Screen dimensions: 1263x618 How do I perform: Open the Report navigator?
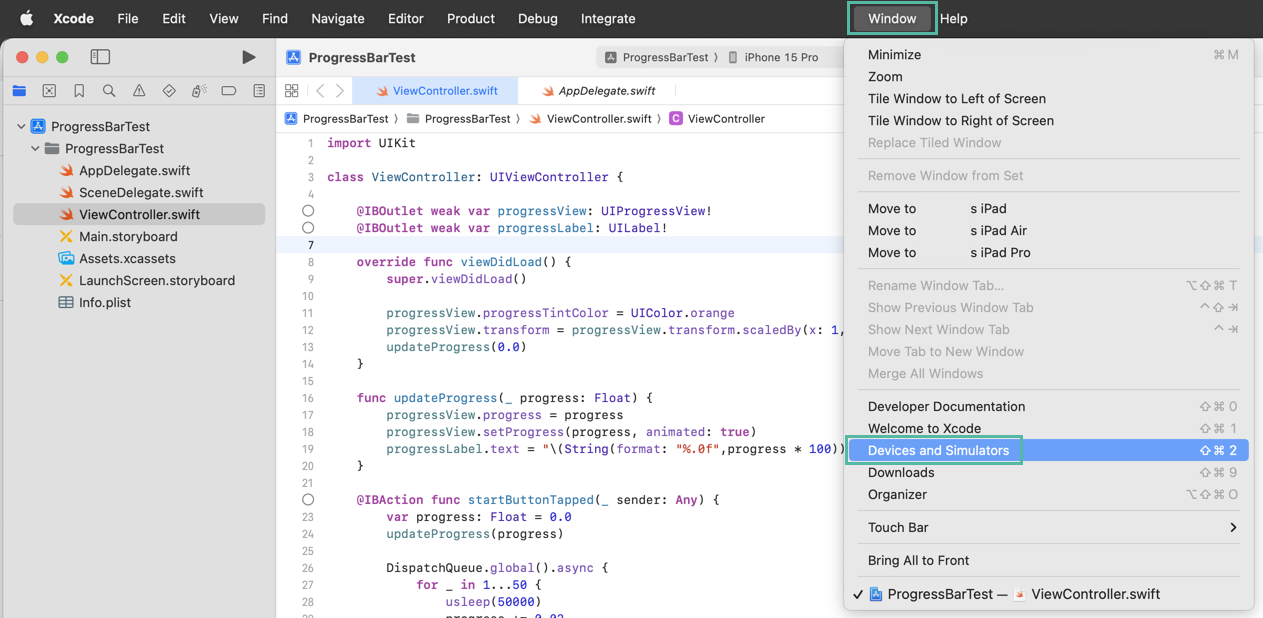coord(259,91)
